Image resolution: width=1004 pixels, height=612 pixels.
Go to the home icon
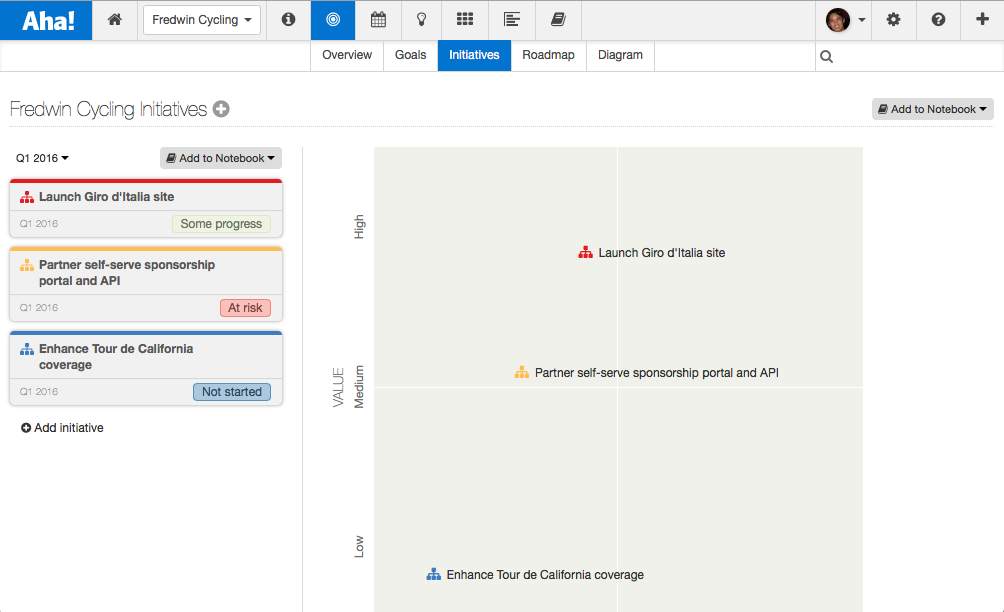115,20
